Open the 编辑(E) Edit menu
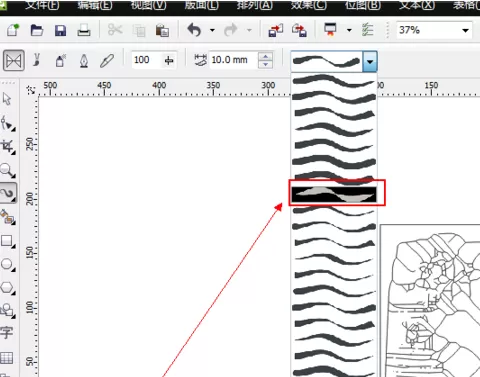The height and width of the screenshot is (377, 480). point(95,5)
